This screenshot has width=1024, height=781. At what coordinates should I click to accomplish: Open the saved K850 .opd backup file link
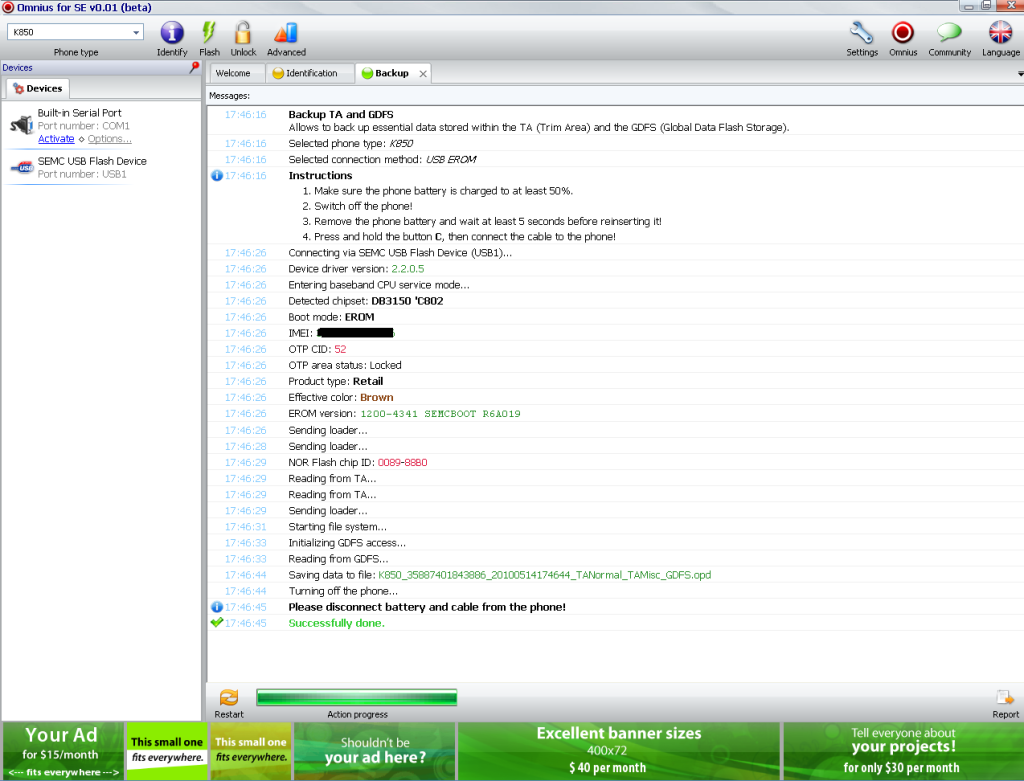click(x=545, y=575)
